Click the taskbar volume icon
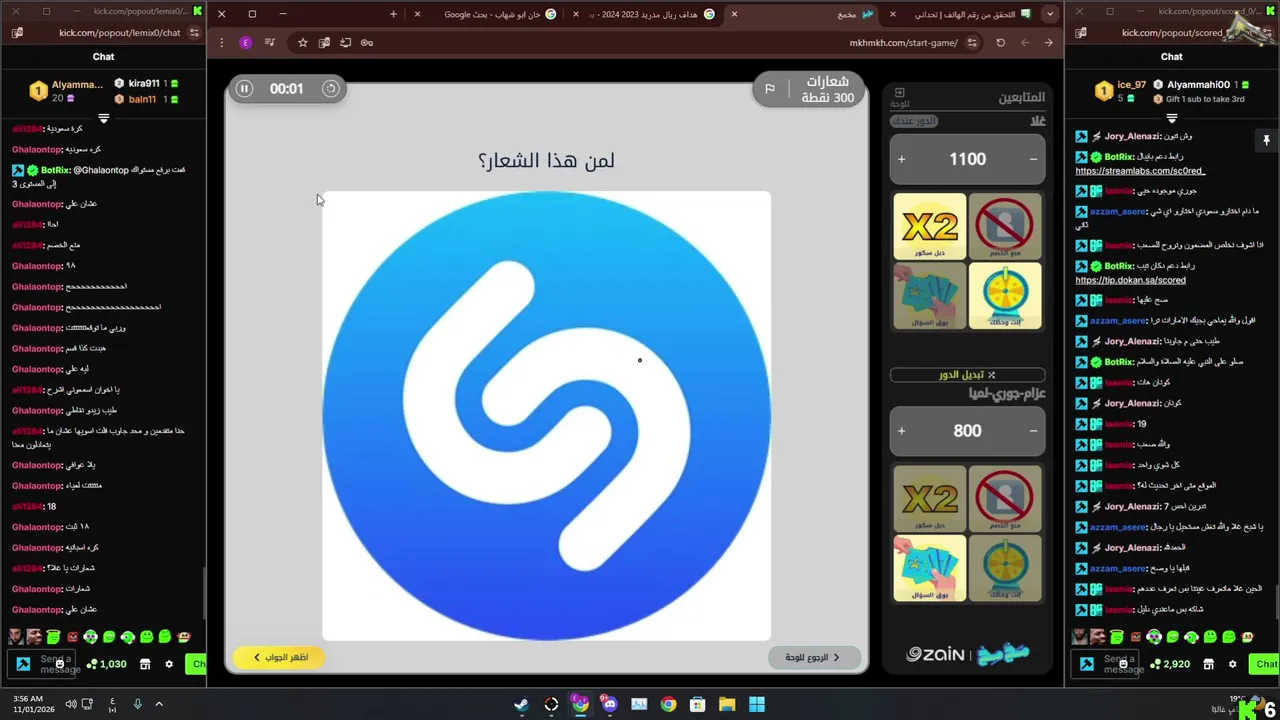1280x720 pixels. [x=71, y=704]
